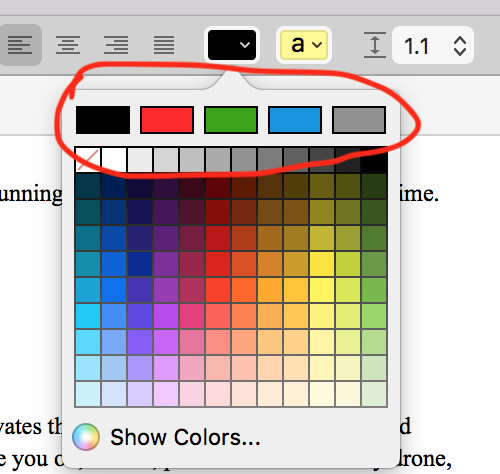Pick the large red preset swatch
The height and width of the screenshot is (474, 500).
pos(167,120)
